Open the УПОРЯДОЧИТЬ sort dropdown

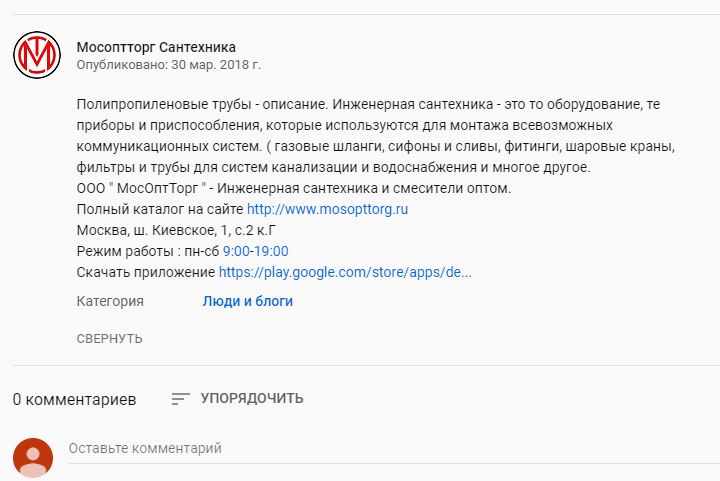(x=252, y=398)
